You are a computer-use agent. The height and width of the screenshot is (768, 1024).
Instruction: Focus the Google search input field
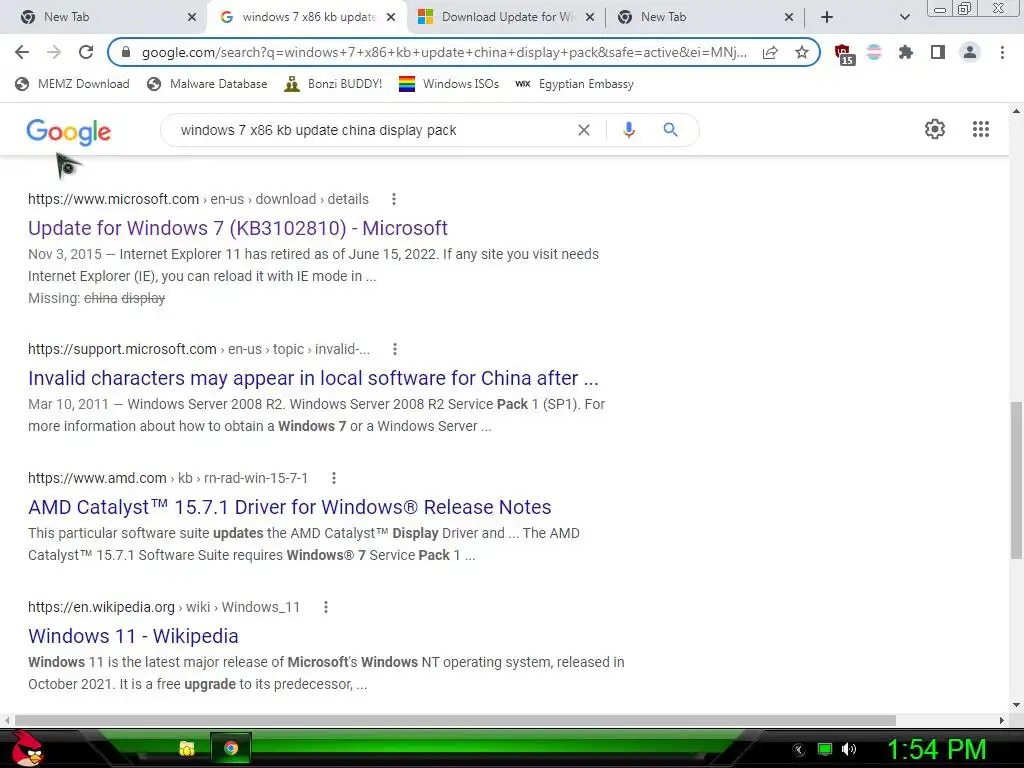click(372, 130)
